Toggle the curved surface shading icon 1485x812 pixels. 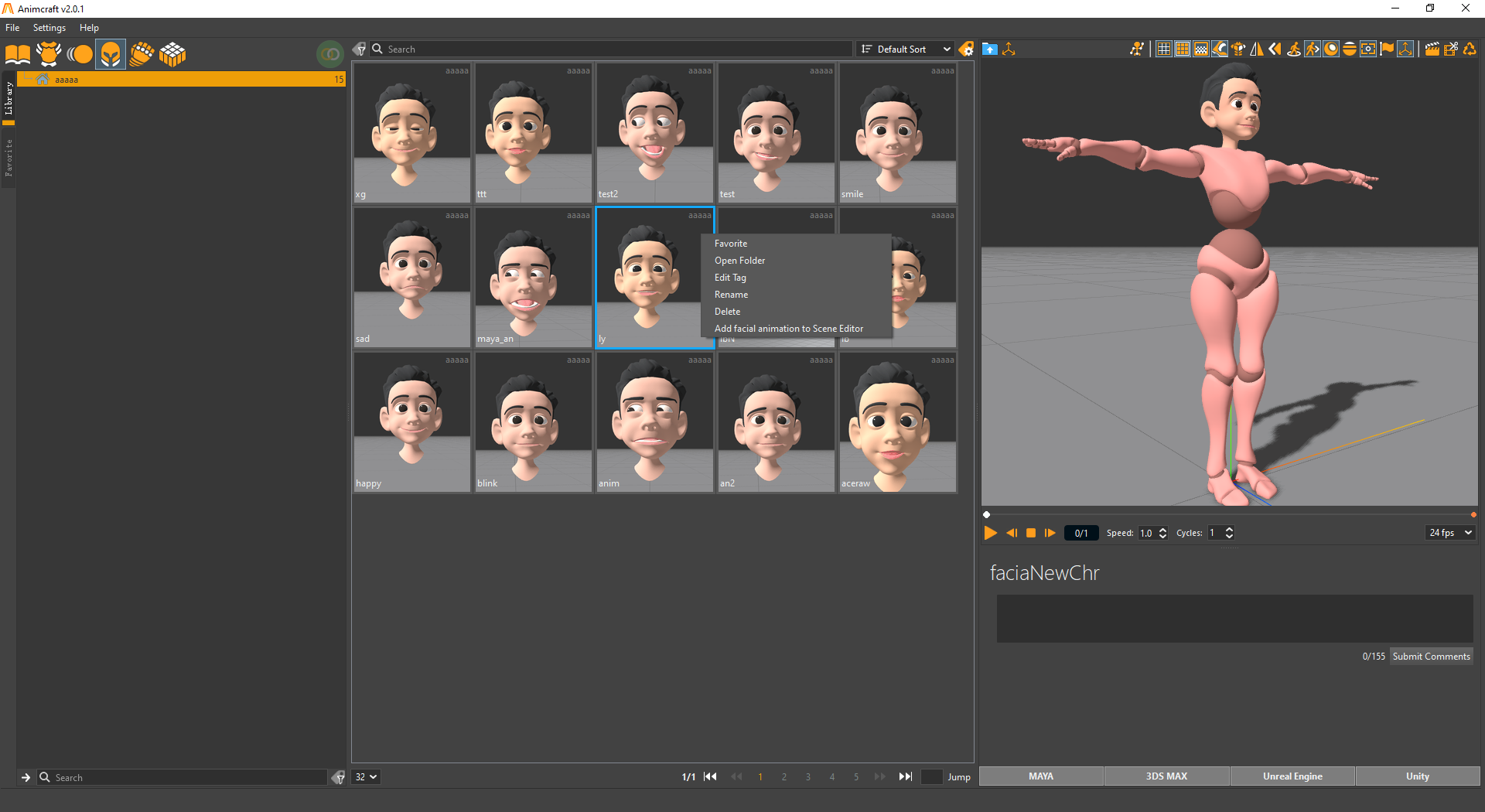1220,49
